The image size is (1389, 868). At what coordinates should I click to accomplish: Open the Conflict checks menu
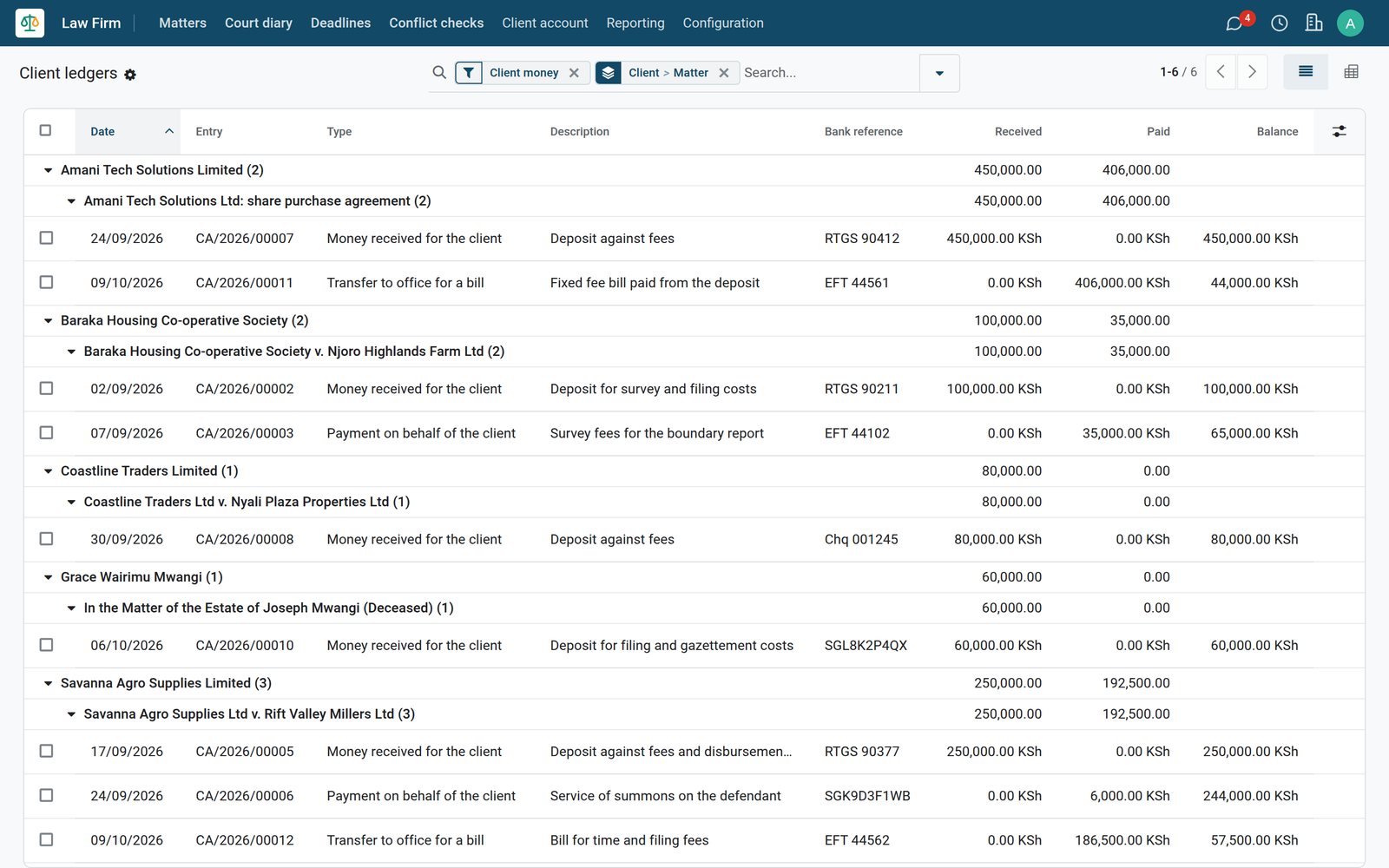click(x=436, y=23)
